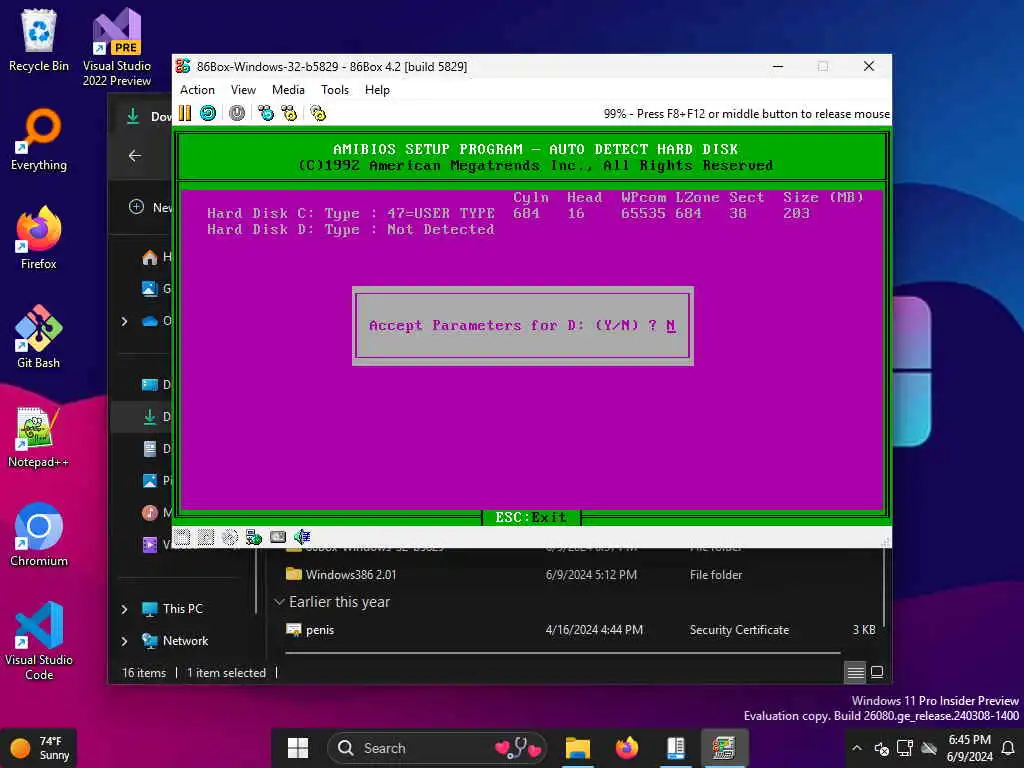Open Git Bash desktop shortcut

coord(39,336)
